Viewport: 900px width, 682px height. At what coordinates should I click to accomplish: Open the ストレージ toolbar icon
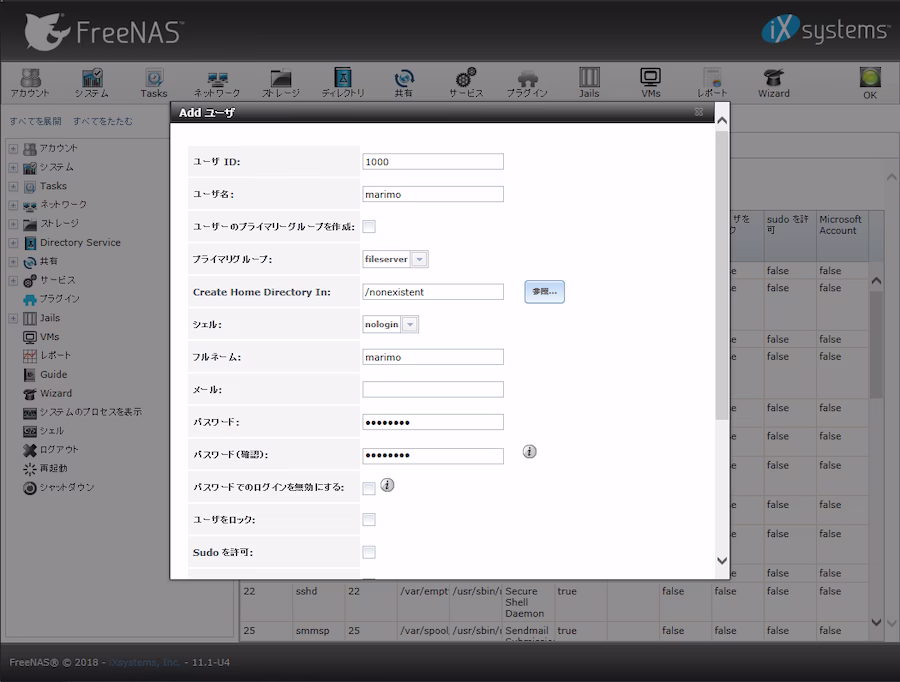point(281,83)
